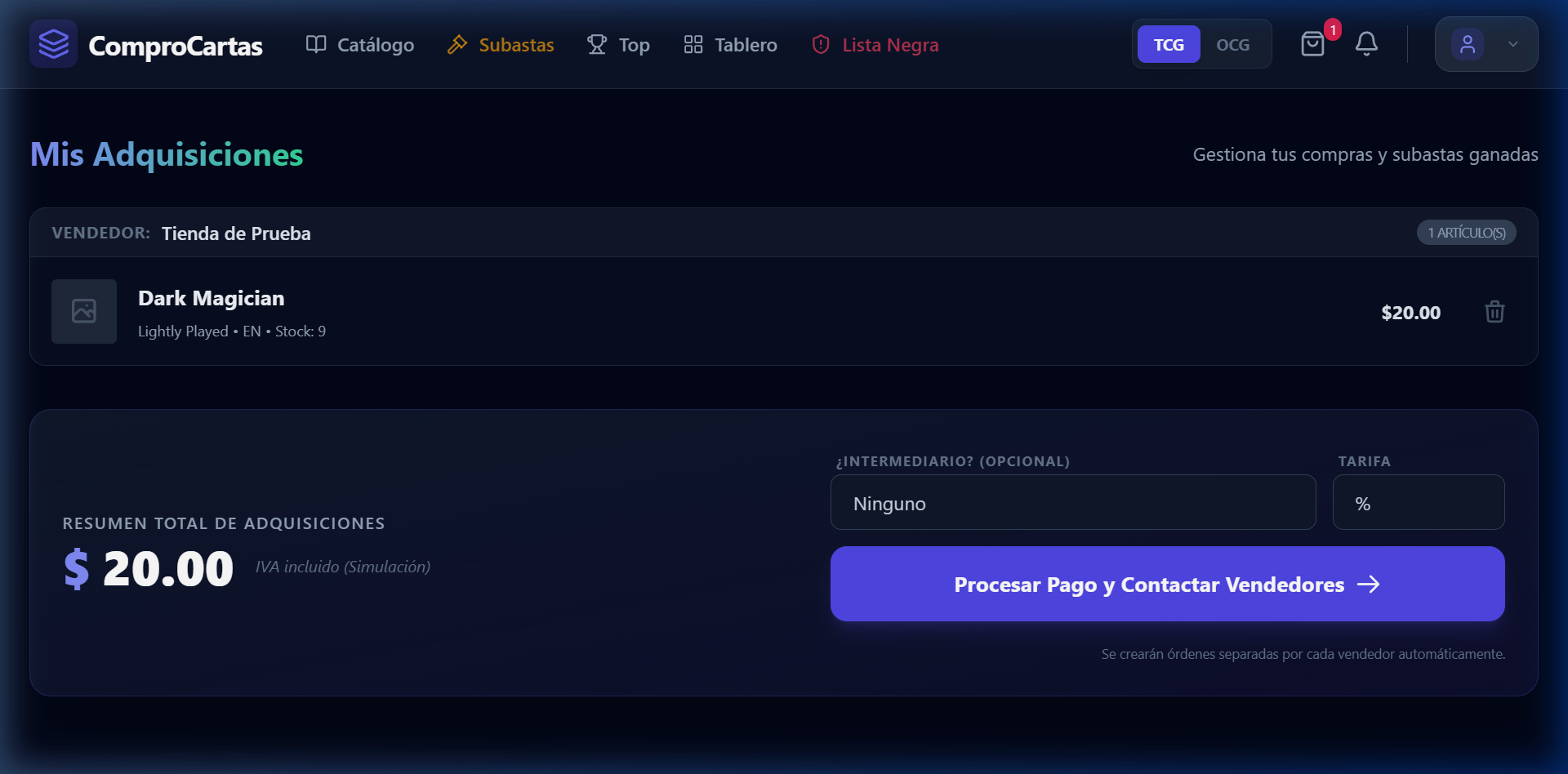Delete Dark Magician with trash icon
Screen dimensions: 1568x774
pyautogui.click(x=1494, y=312)
